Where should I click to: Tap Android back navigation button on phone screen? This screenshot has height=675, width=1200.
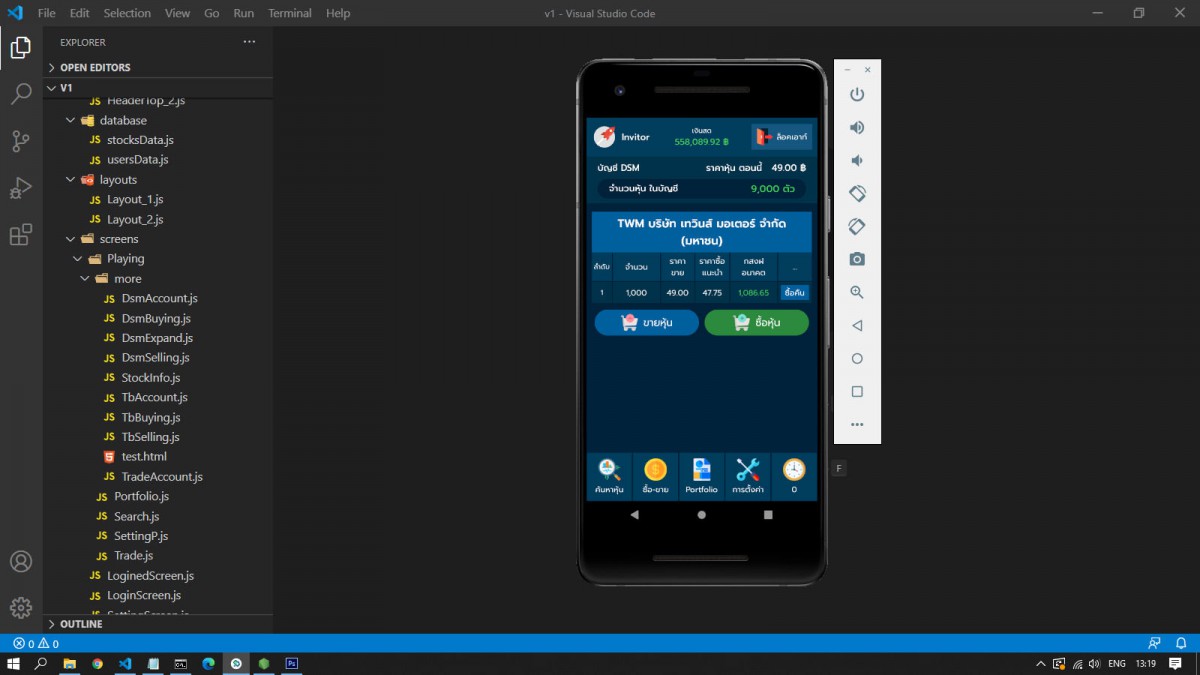635,515
